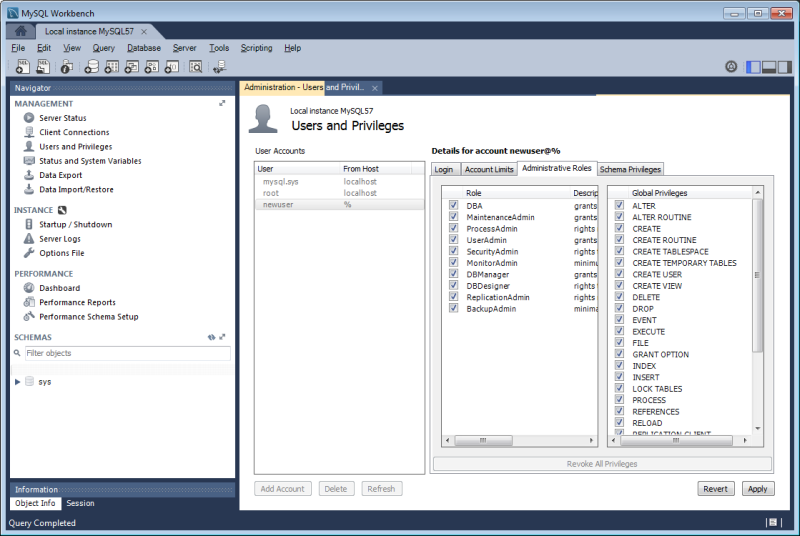Toggle the UserAdmin role checkbox
800x536 pixels.
tap(453, 240)
